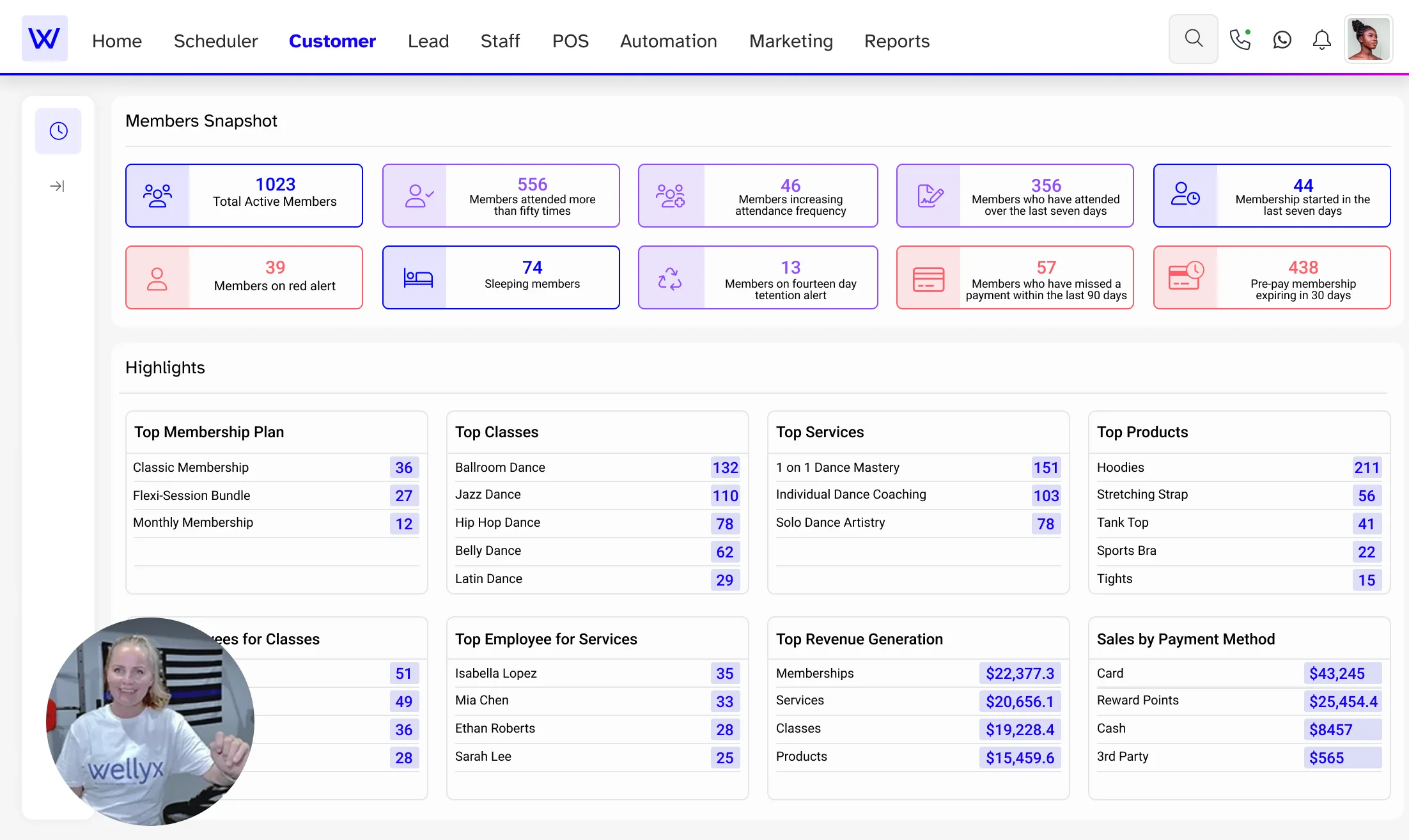This screenshot has height=840, width=1409.
Task: Open the WhatsApp chat icon
Action: tap(1282, 40)
